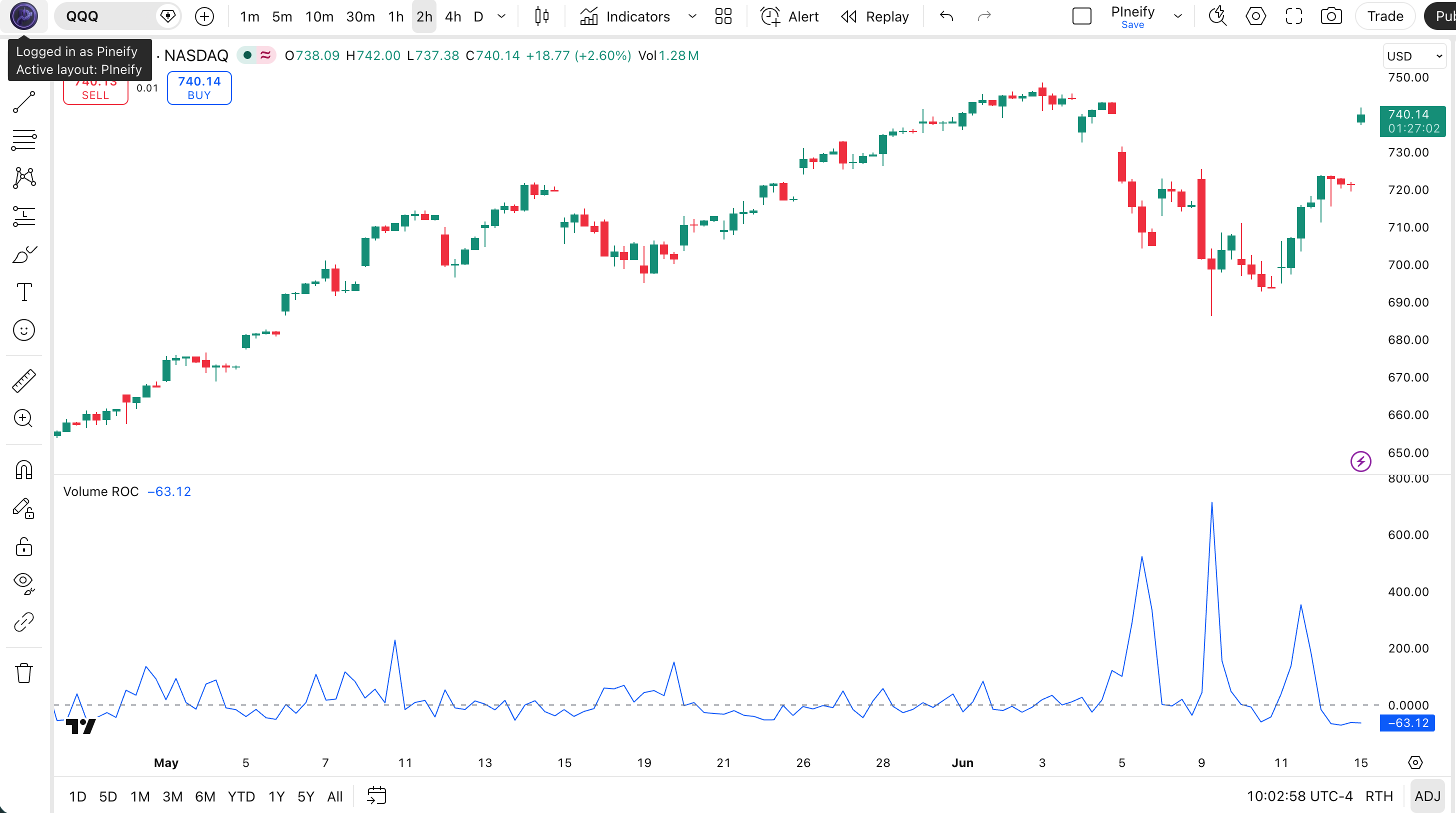Open quick search lightning magnifier
Screen dimensions: 1456x813
pos(1217,16)
